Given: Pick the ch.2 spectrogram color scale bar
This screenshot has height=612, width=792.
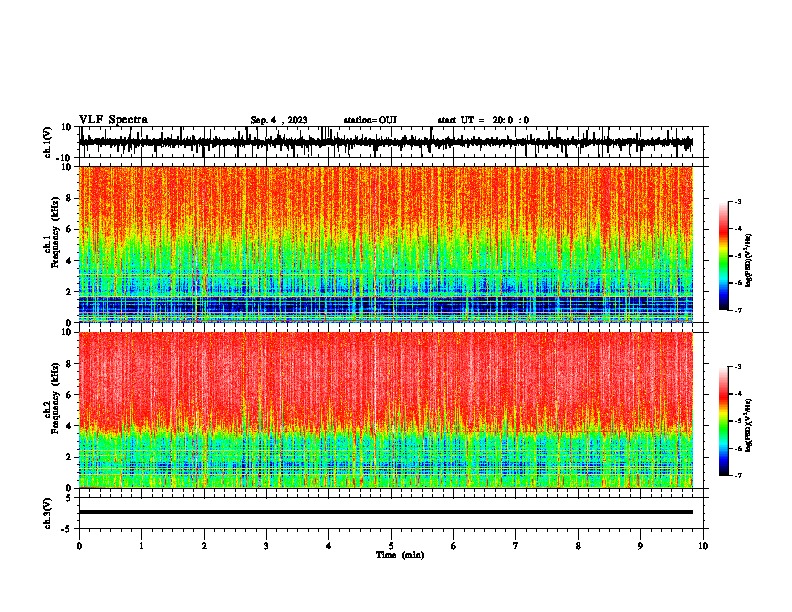Looking at the screenshot, I should (723, 421).
